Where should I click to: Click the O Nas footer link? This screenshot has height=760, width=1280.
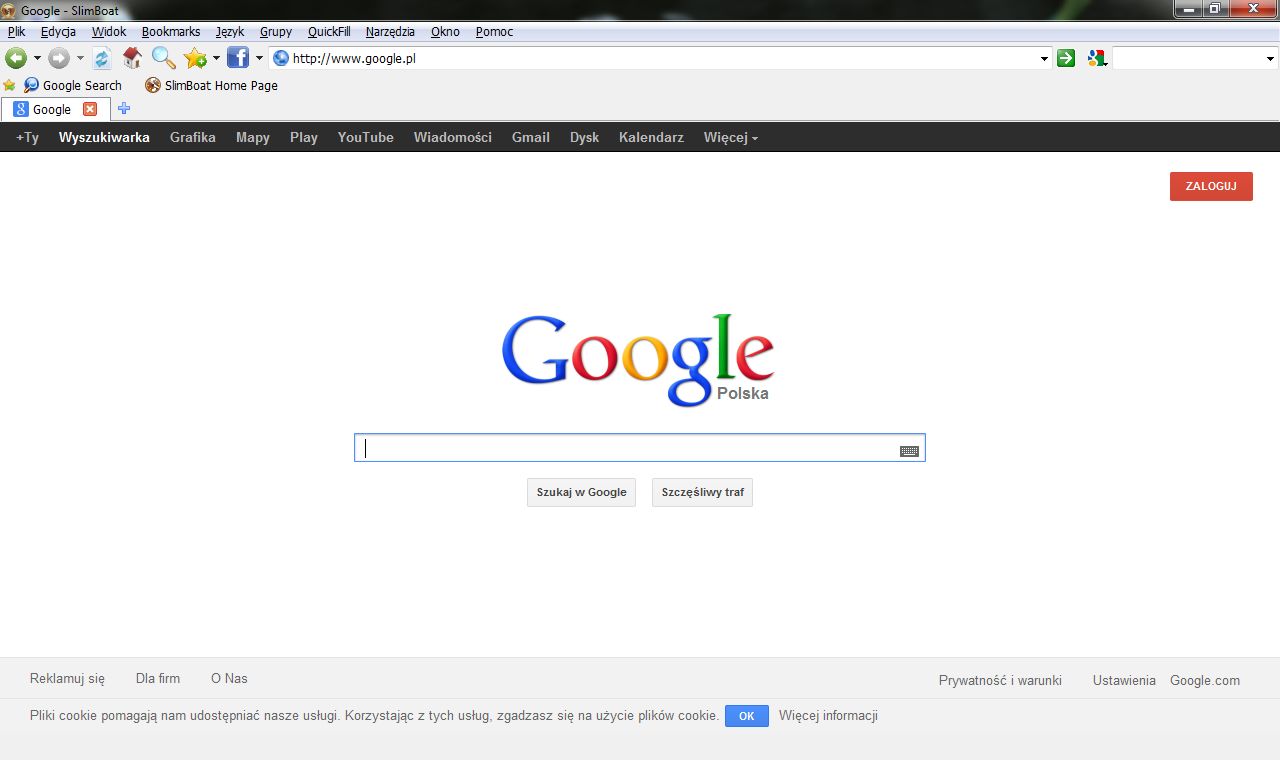[x=229, y=678]
